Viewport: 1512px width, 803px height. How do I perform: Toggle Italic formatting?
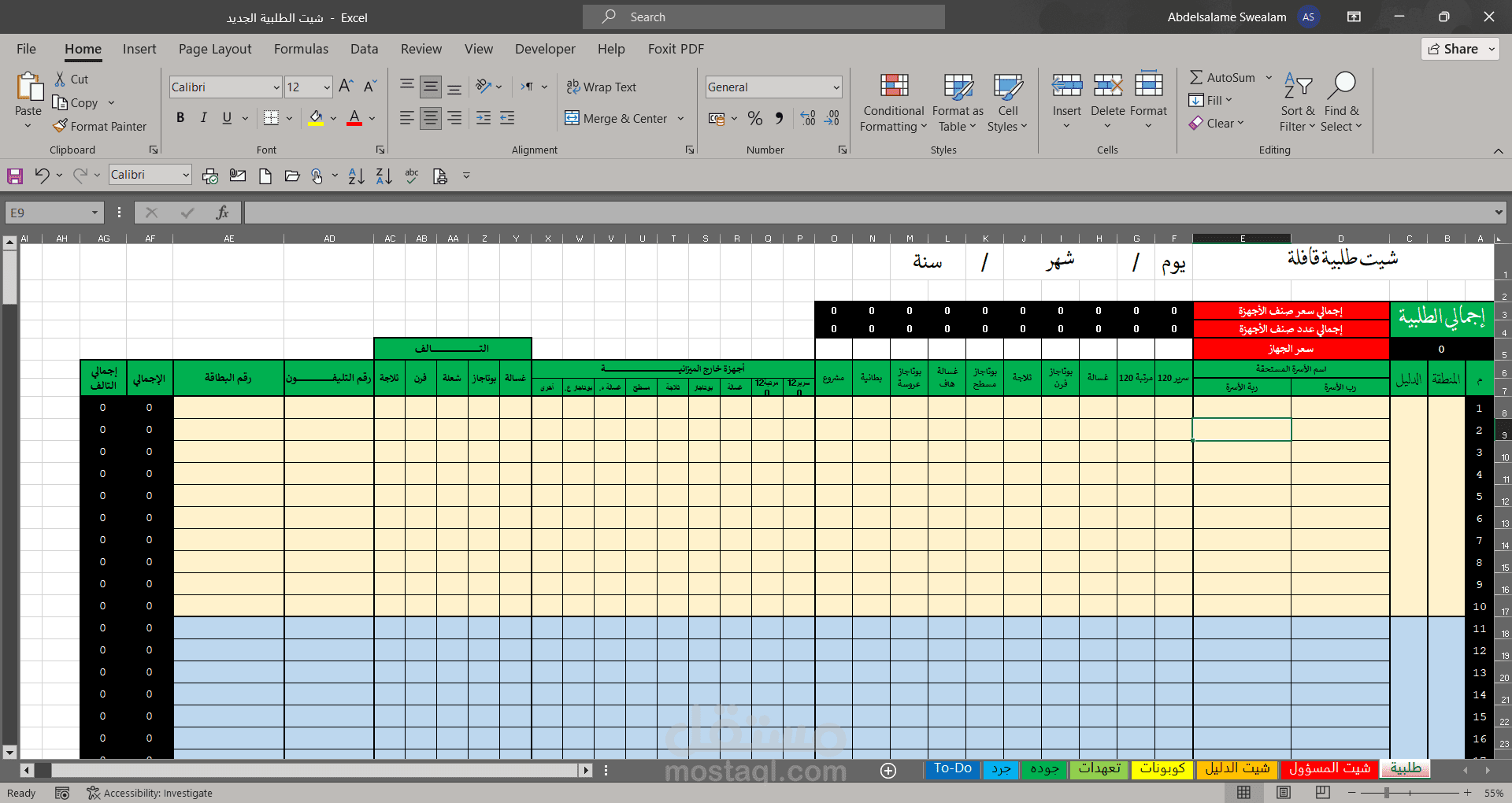click(203, 117)
